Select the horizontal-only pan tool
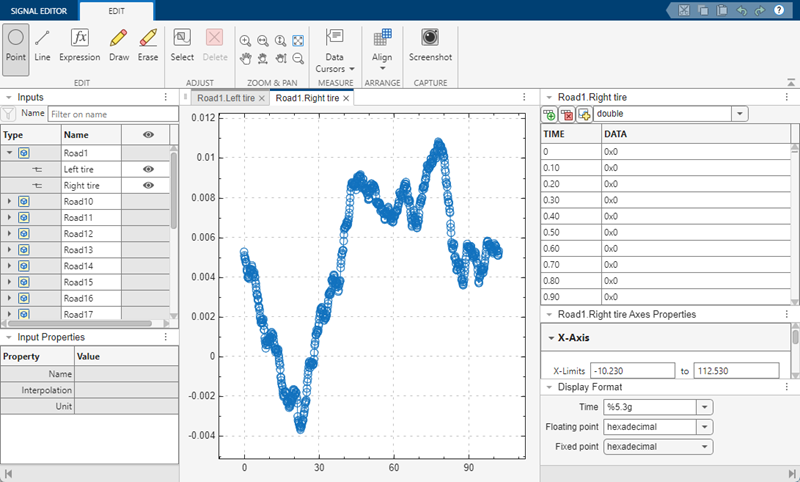 pyautogui.click(x=263, y=58)
